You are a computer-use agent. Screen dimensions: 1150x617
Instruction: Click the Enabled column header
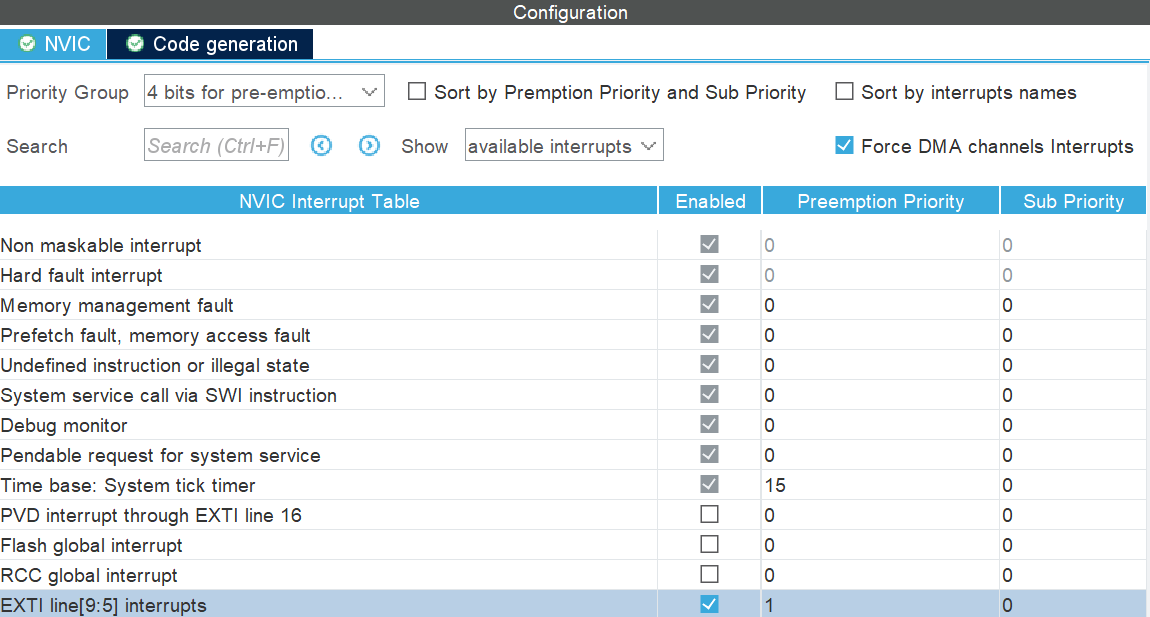click(710, 201)
